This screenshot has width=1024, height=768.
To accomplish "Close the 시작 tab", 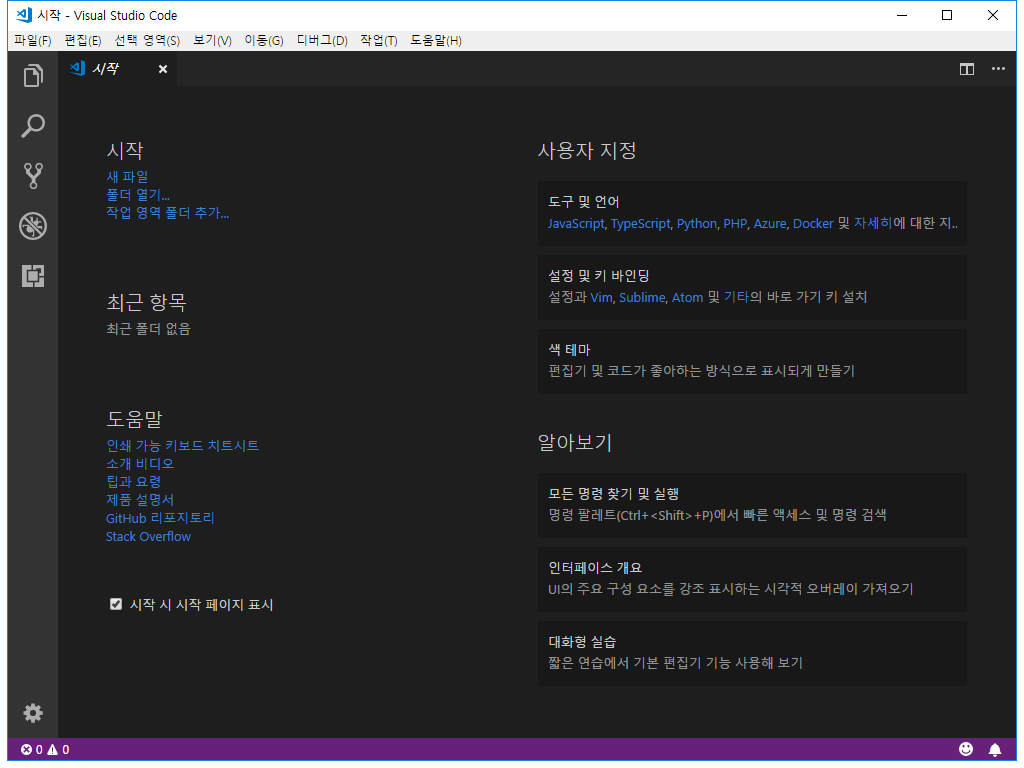I will [x=163, y=69].
